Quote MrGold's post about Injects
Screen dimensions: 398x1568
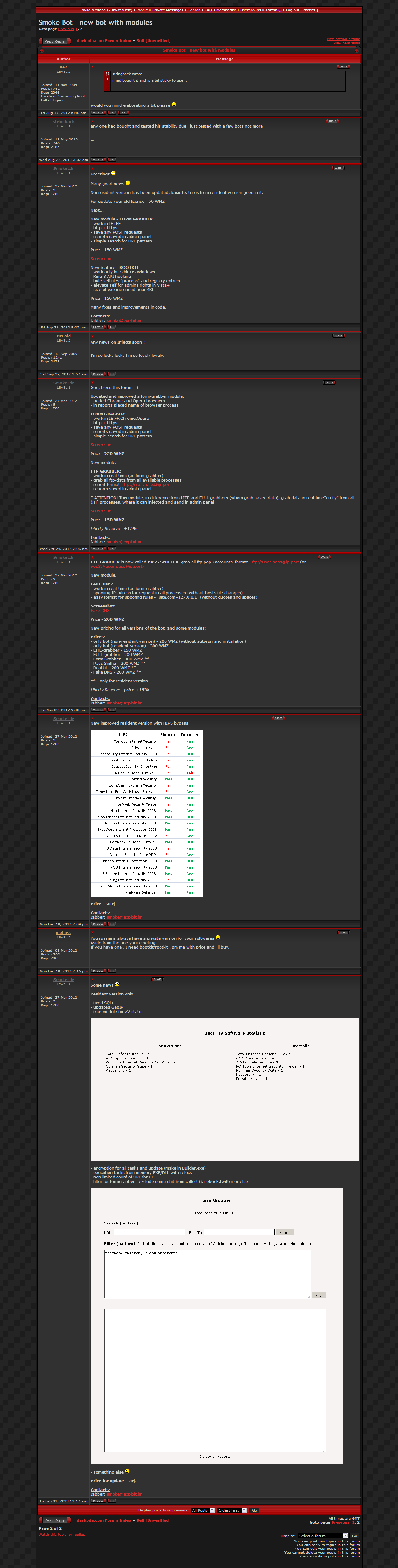[338, 335]
